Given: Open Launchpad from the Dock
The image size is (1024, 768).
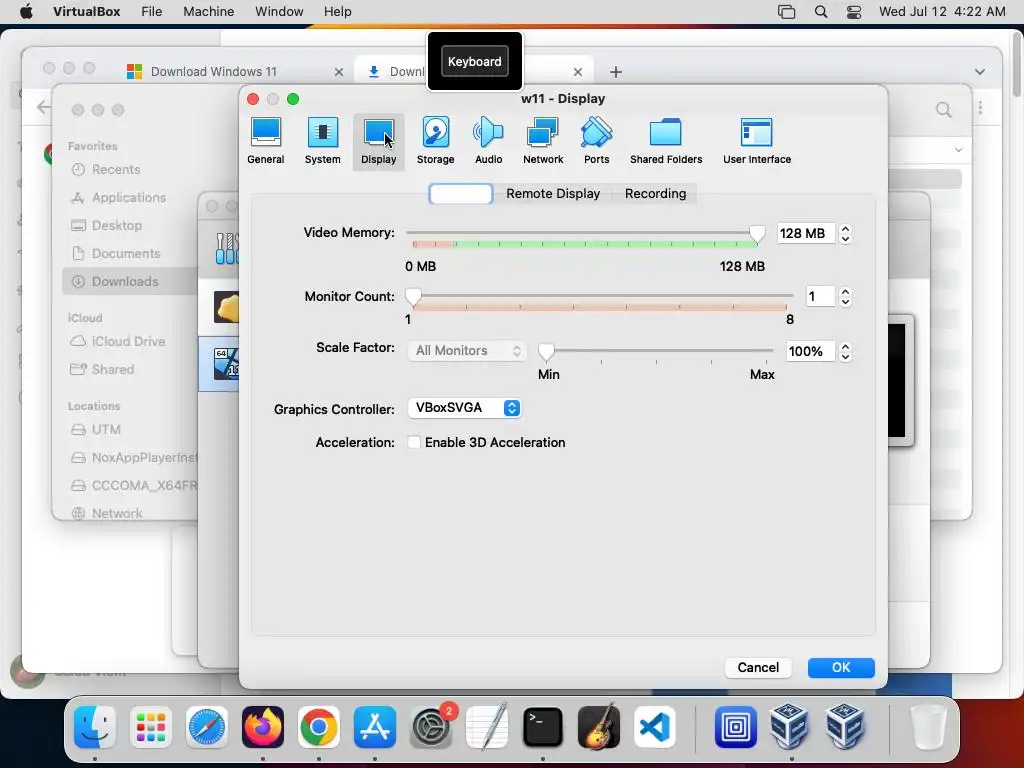Looking at the screenshot, I should pos(151,727).
